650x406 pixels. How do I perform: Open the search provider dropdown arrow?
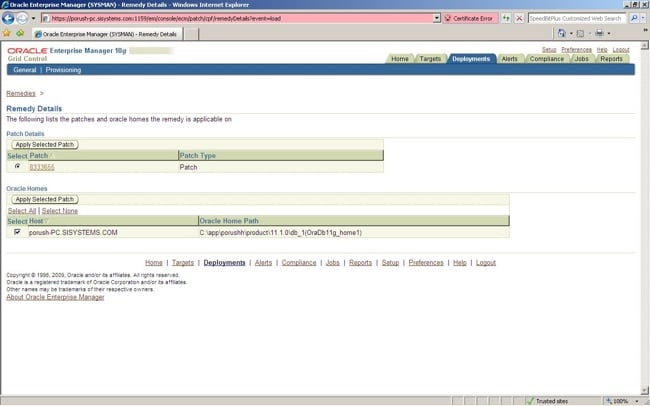[x=643, y=18]
